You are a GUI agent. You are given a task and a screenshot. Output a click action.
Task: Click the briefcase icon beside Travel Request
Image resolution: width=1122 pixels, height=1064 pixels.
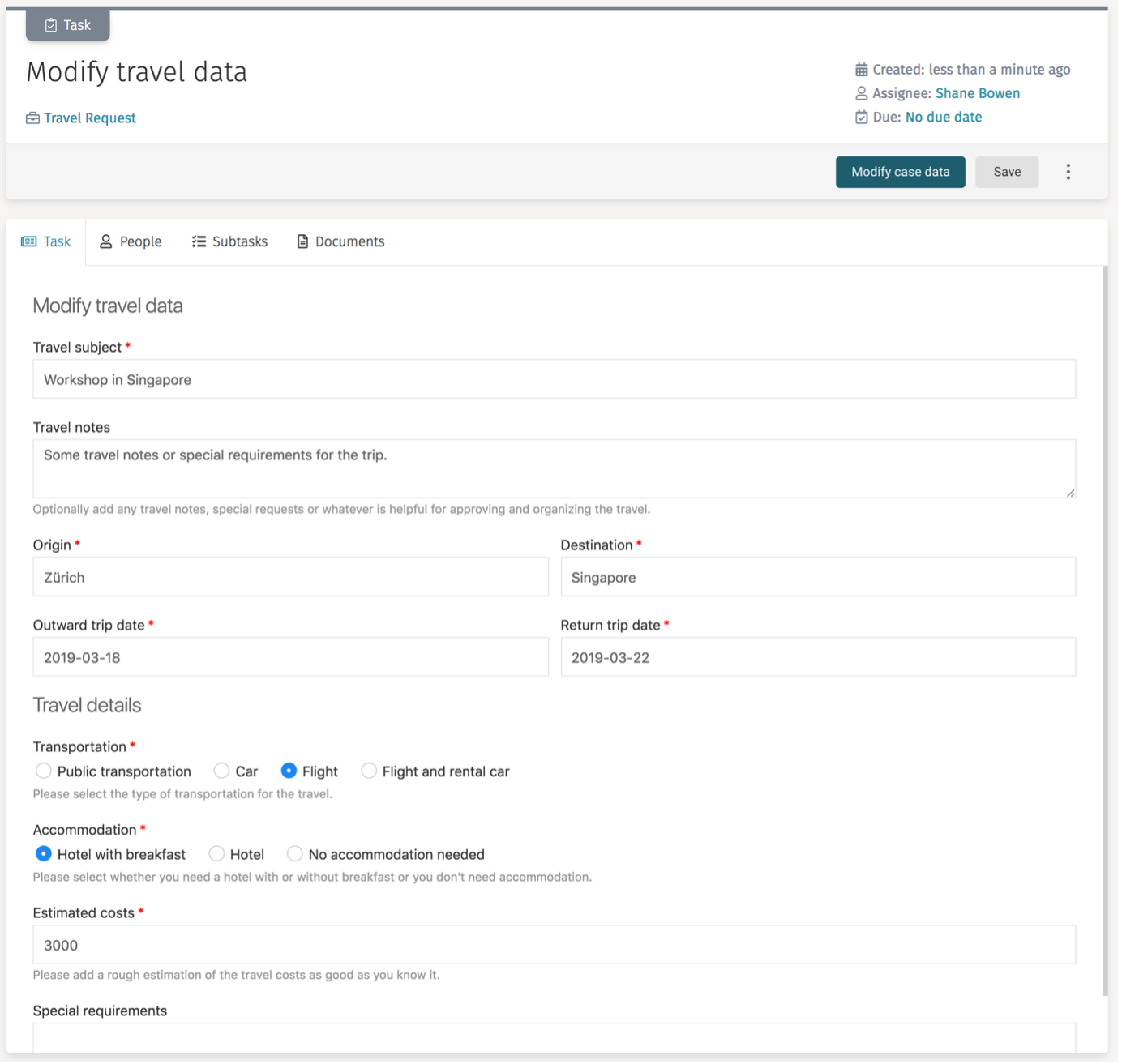[32, 118]
